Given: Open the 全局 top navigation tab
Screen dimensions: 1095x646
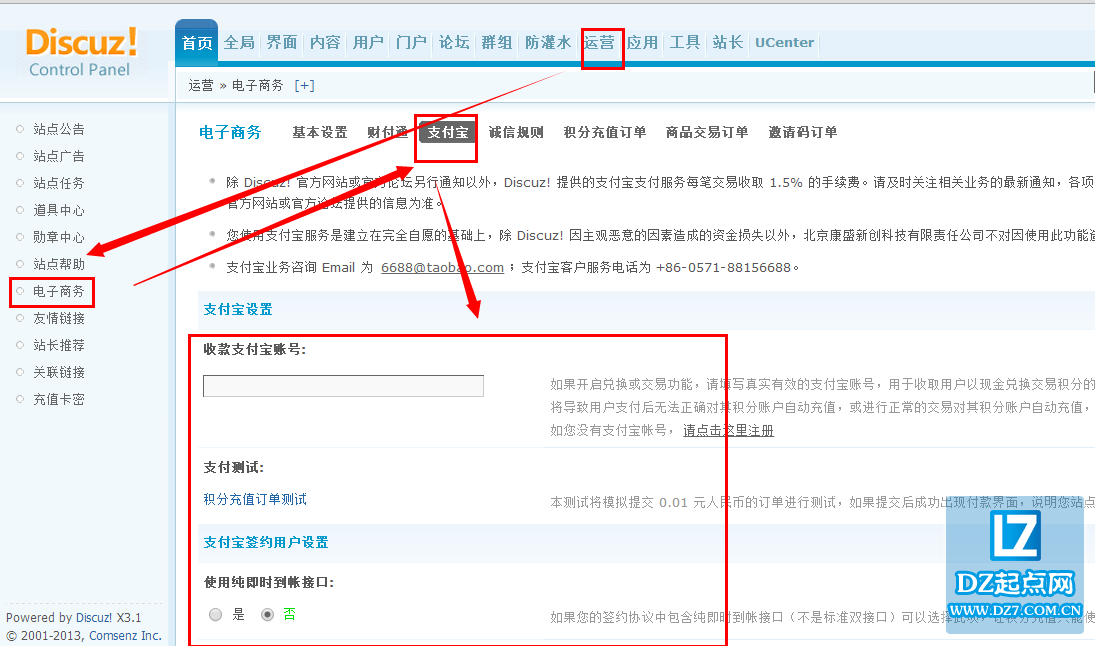Looking at the screenshot, I should pyautogui.click(x=239, y=43).
